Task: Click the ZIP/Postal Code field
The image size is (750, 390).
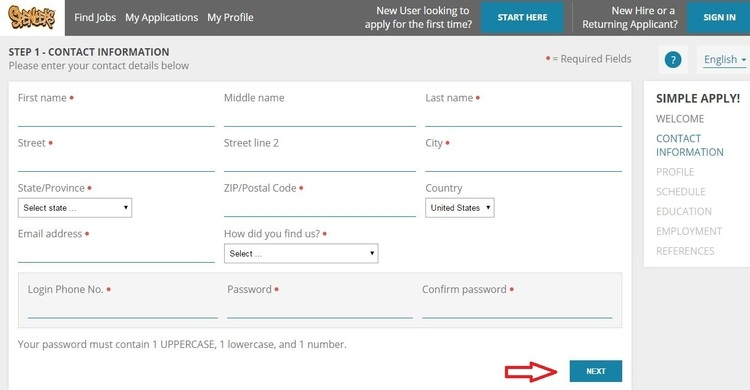Action: pyautogui.click(x=320, y=208)
